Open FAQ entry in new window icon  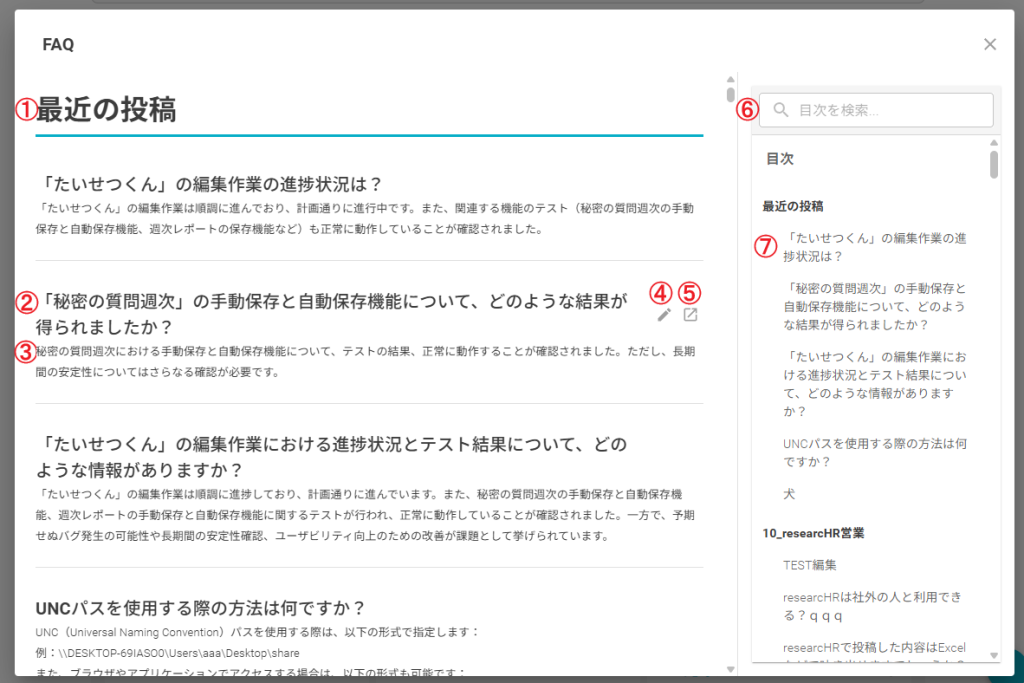click(x=690, y=315)
